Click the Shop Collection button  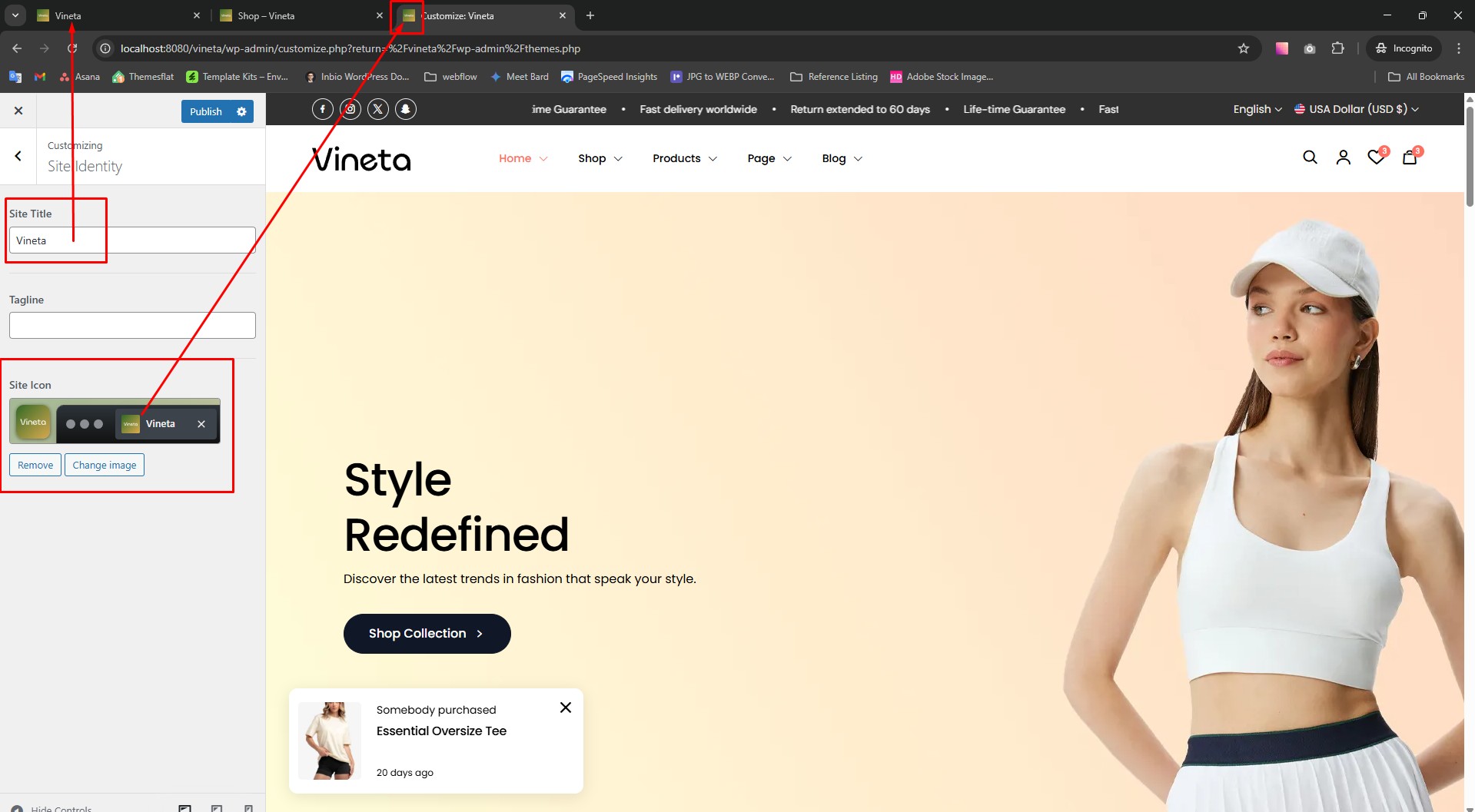tap(427, 634)
